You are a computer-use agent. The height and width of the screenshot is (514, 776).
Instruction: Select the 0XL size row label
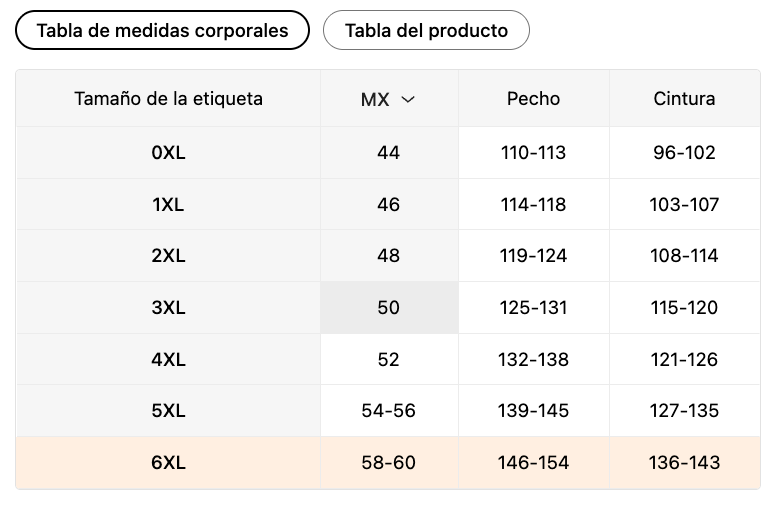168,153
